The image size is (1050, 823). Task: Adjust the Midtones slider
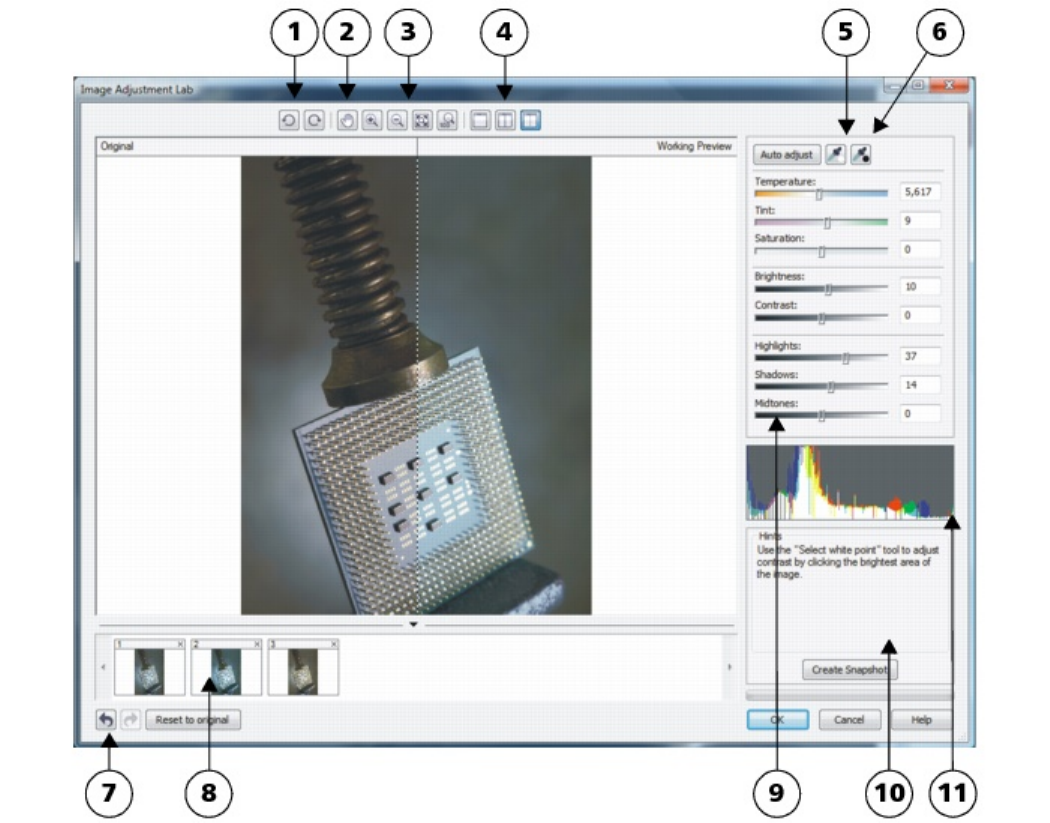[821, 416]
